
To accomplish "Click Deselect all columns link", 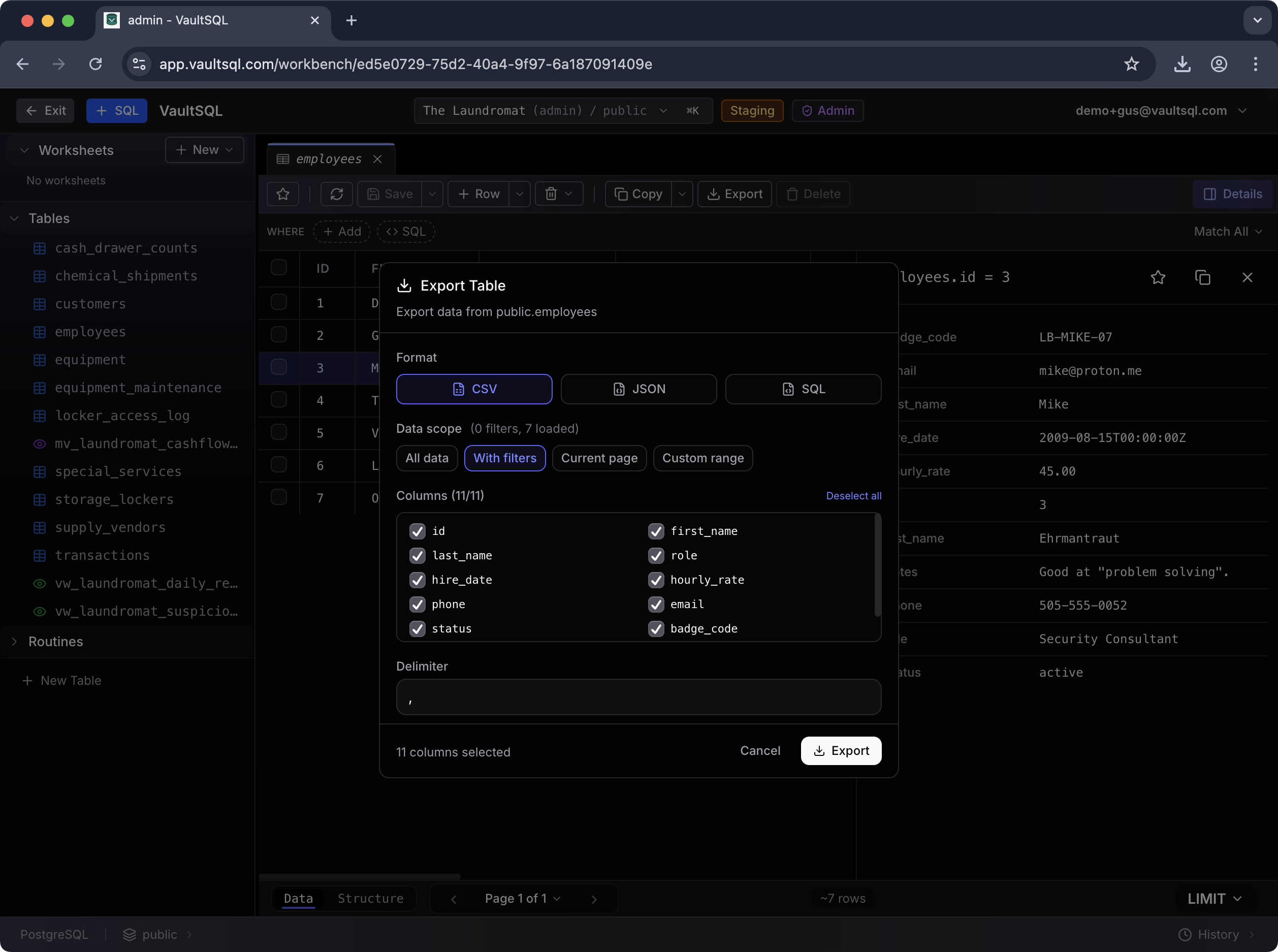I will click(x=853, y=496).
